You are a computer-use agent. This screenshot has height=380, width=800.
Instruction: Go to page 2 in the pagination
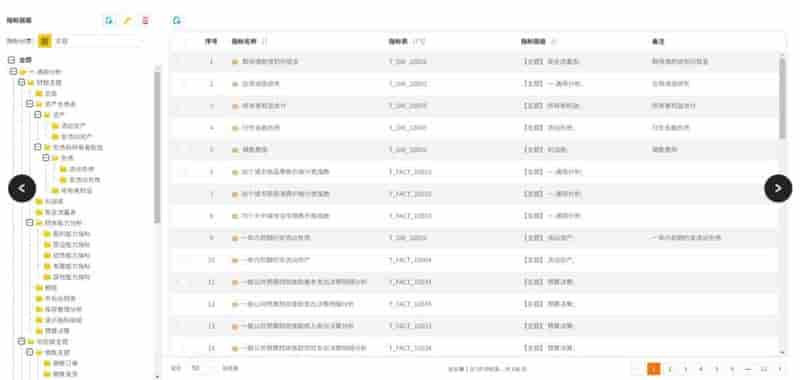670,369
